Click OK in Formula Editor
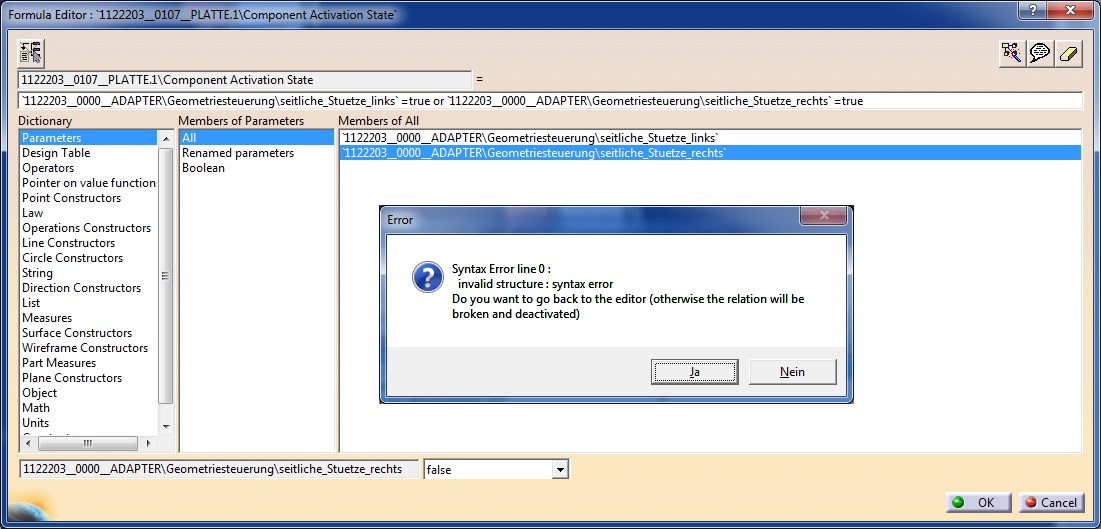Screen dimensions: 1101x529 [x=978, y=502]
